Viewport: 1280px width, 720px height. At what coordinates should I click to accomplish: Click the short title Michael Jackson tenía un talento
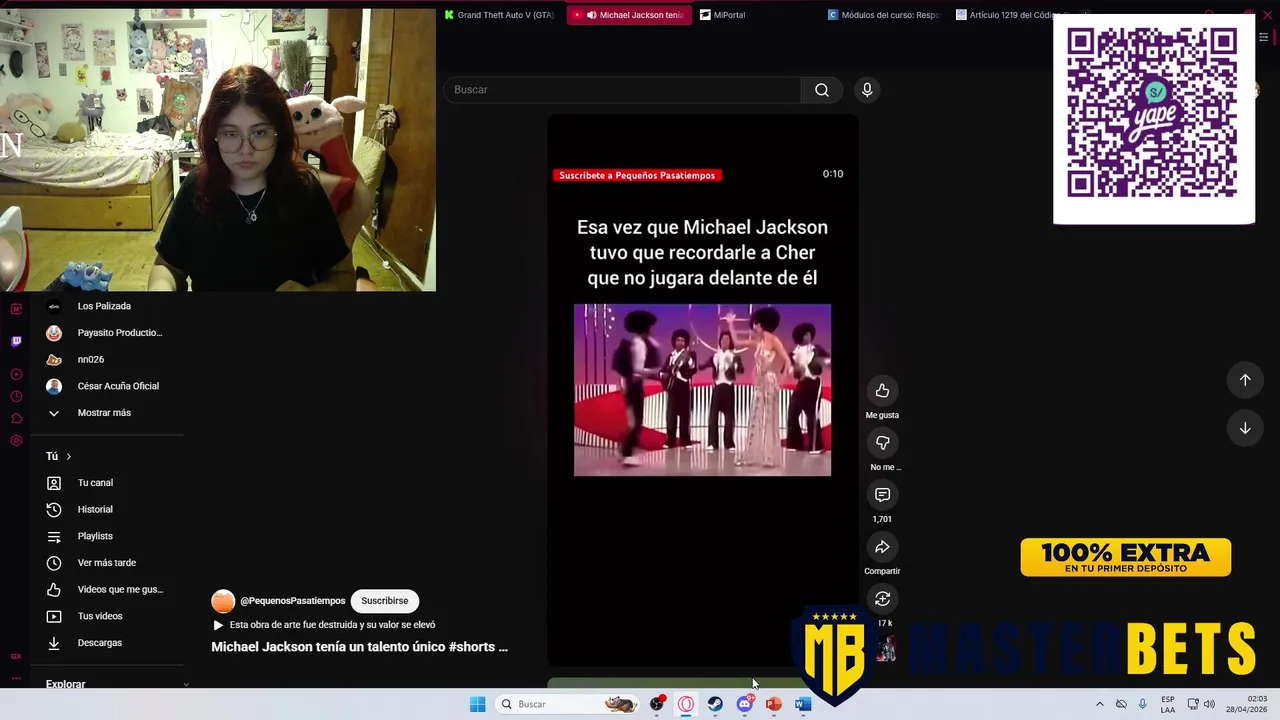point(359,647)
